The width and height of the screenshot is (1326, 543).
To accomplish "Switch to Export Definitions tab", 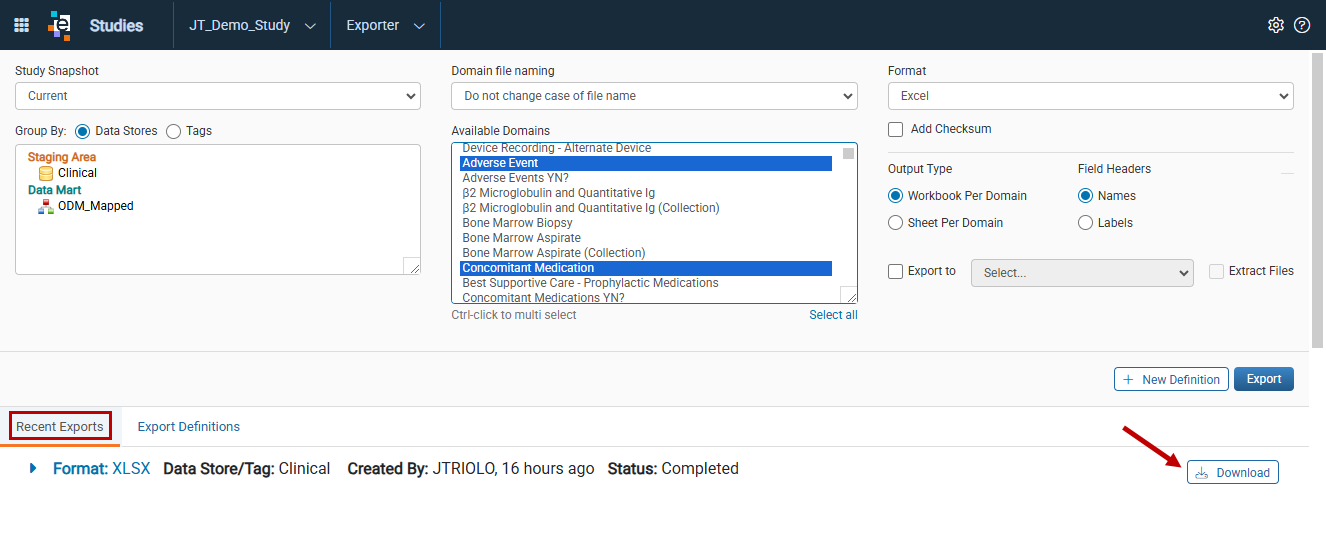I will tap(189, 426).
